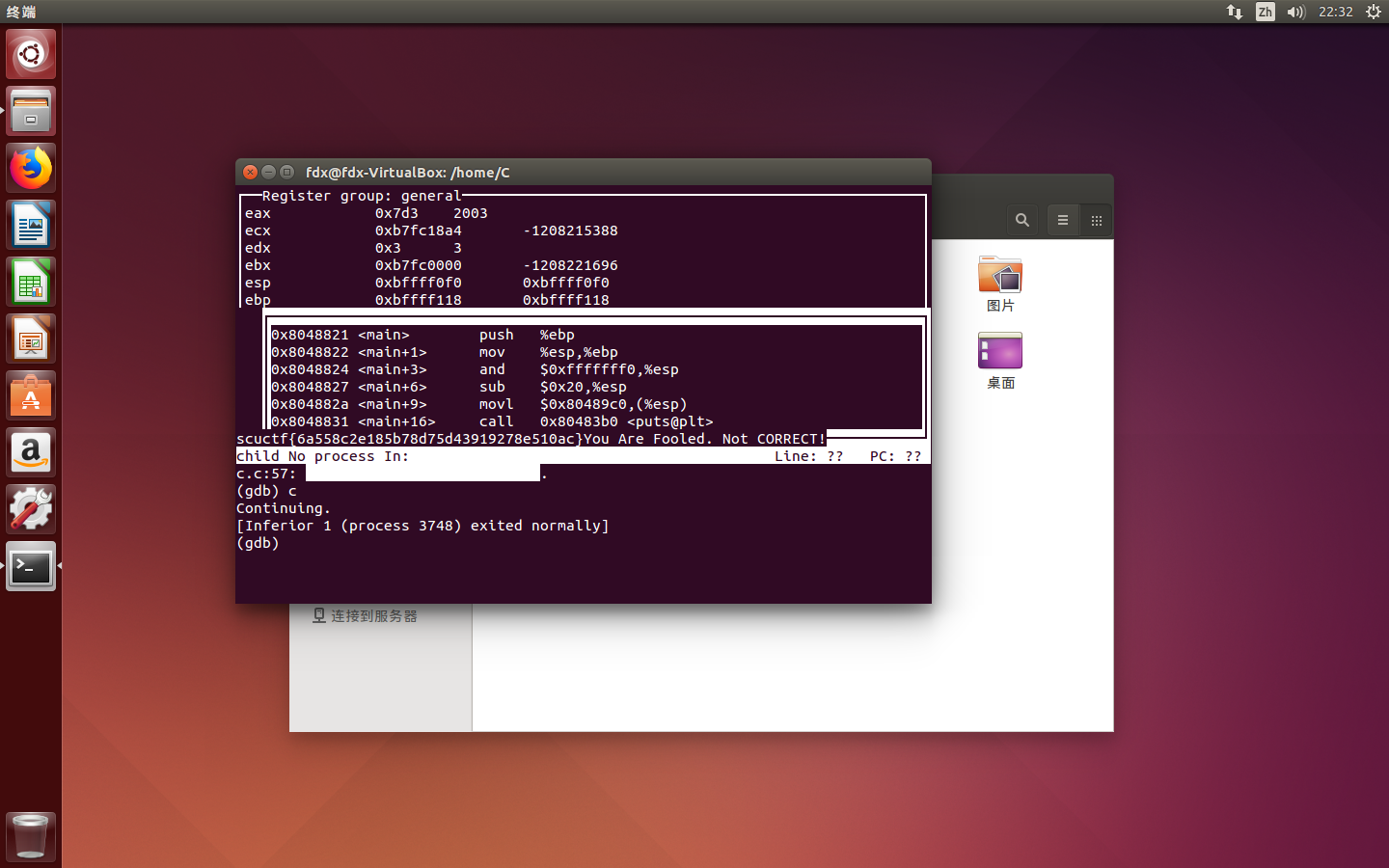The height and width of the screenshot is (868, 1389).
Task: Click 连接到服务器 in the Files sidebar
Action: click(365, 615)
